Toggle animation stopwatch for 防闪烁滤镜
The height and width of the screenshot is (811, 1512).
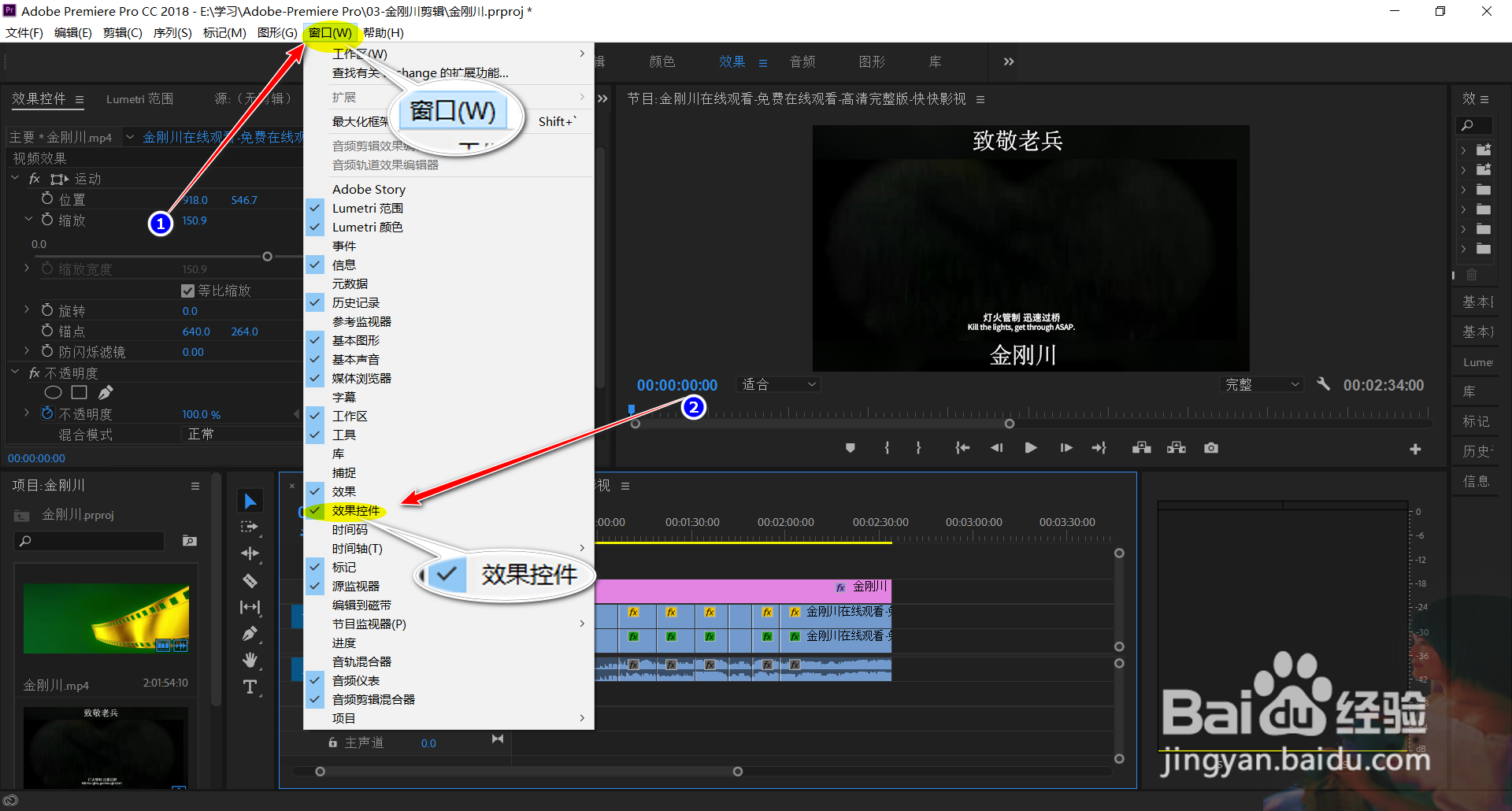point(47,351)
